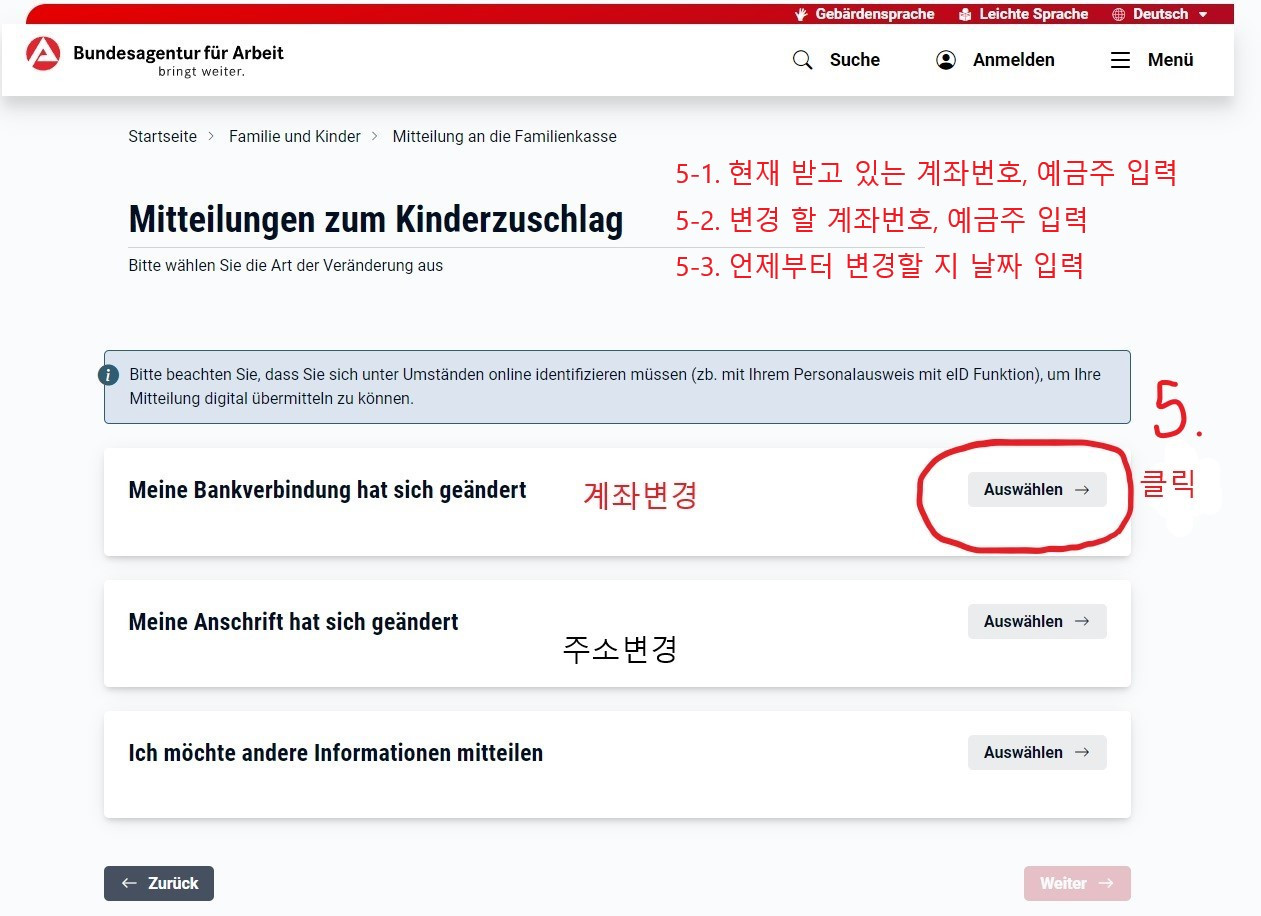
Task: Select Auswählen for andere Informationen mitteilen
Action: click(1037, 752)
